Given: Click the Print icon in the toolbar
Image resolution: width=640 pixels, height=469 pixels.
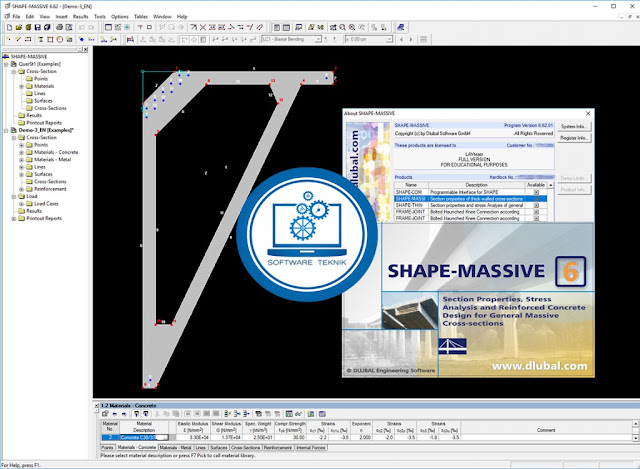Looking at the screenshot, I should pyautogui.click(x=59, y=27).
